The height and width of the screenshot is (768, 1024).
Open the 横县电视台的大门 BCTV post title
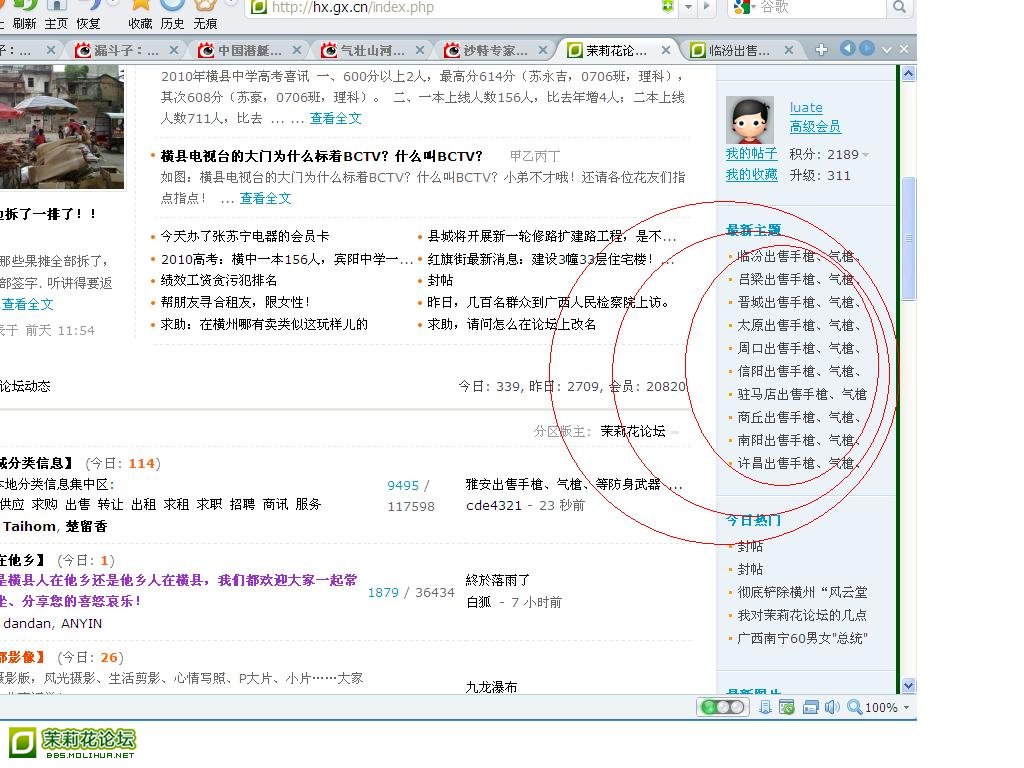coord(321,156)
